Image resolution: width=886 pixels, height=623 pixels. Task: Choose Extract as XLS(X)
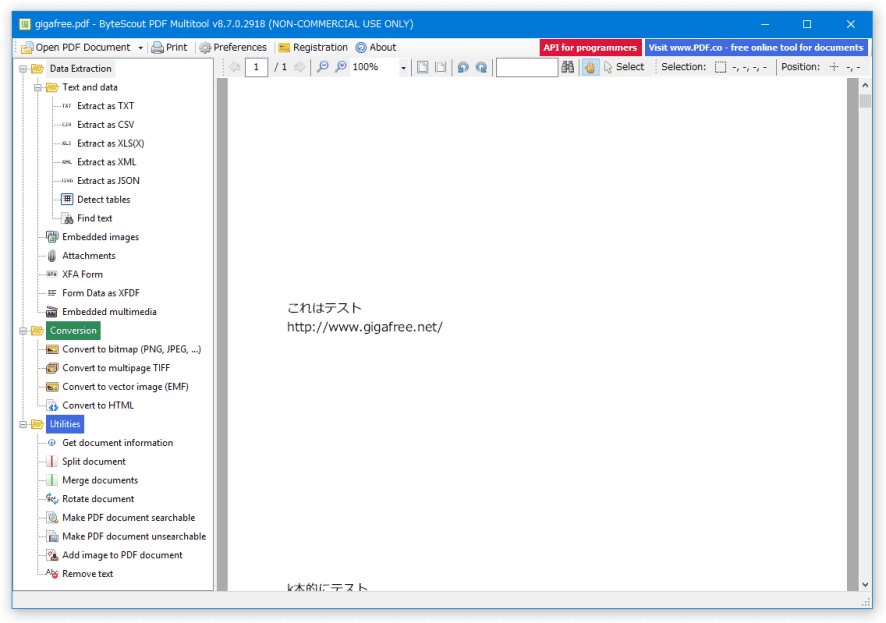coord(110,143)
